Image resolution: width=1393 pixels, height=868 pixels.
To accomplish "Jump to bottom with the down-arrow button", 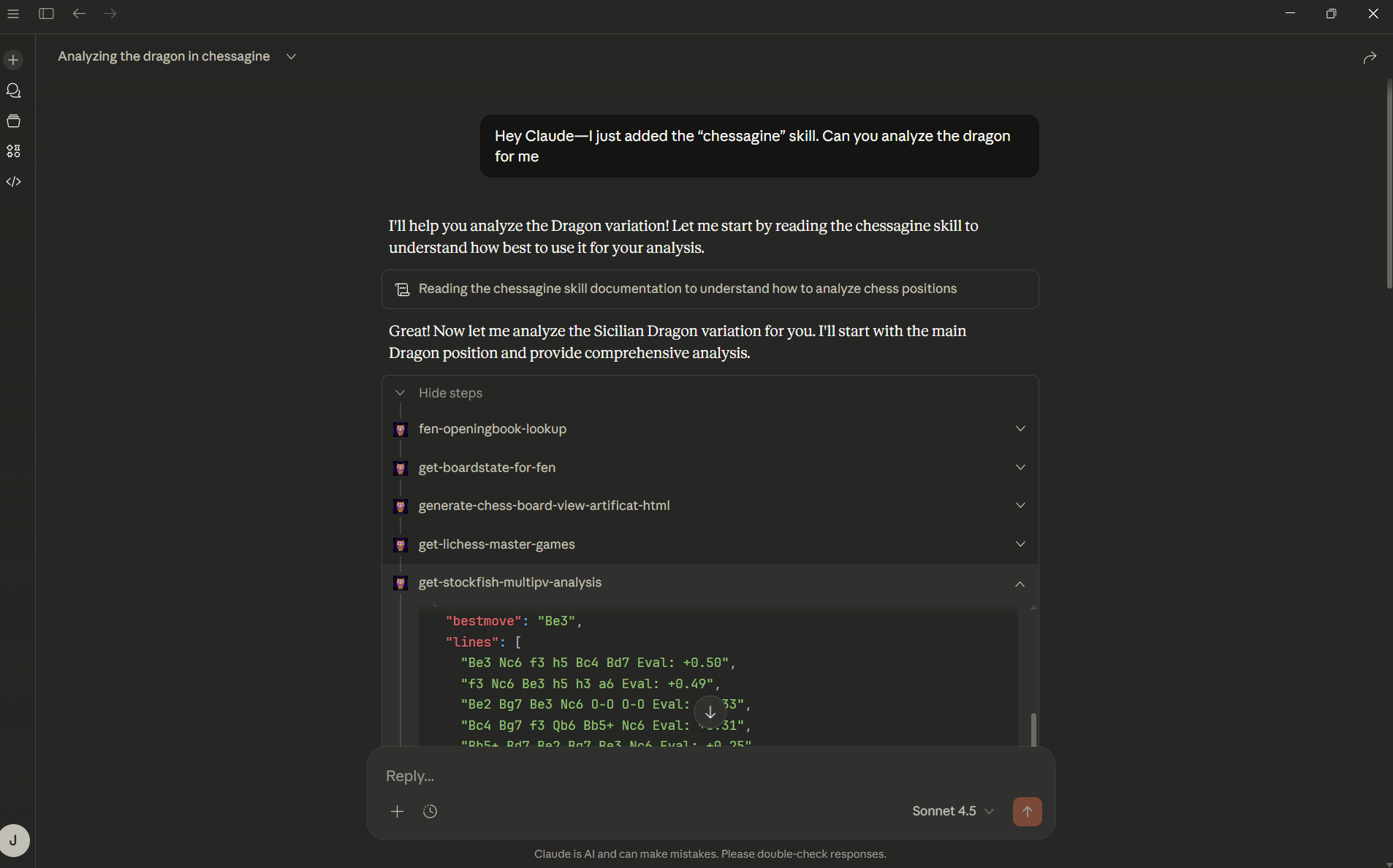I will (710, 712).
